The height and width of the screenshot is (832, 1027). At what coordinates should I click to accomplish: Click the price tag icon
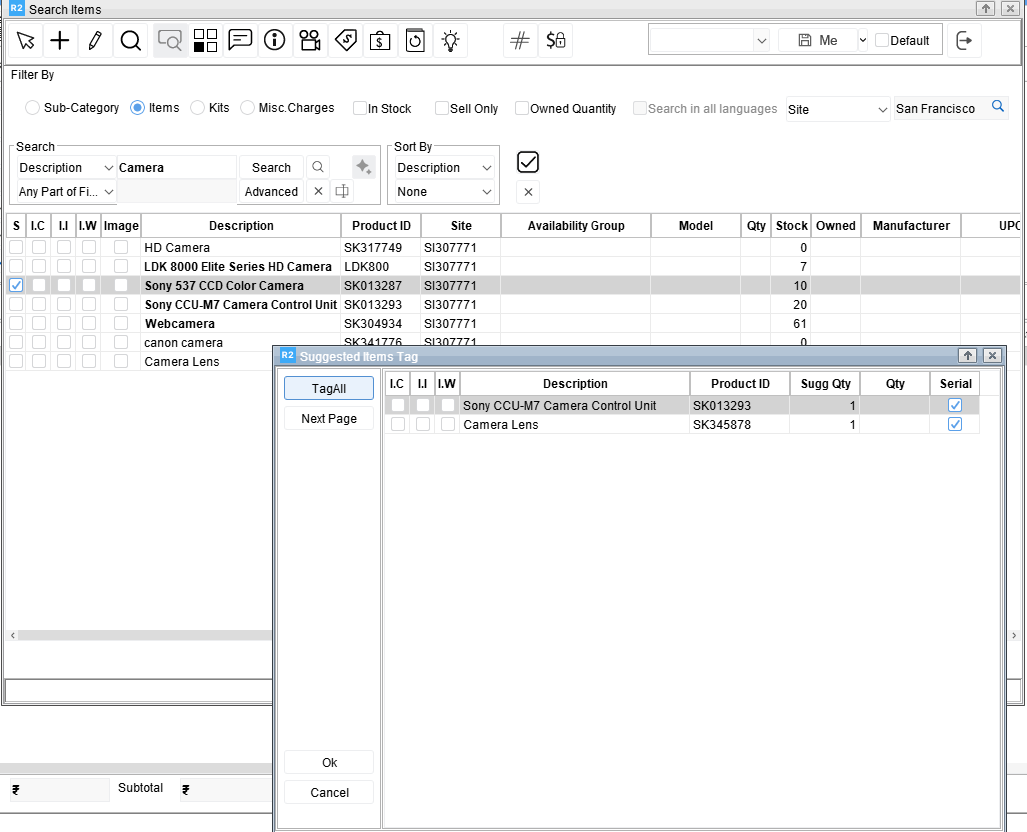345,41
